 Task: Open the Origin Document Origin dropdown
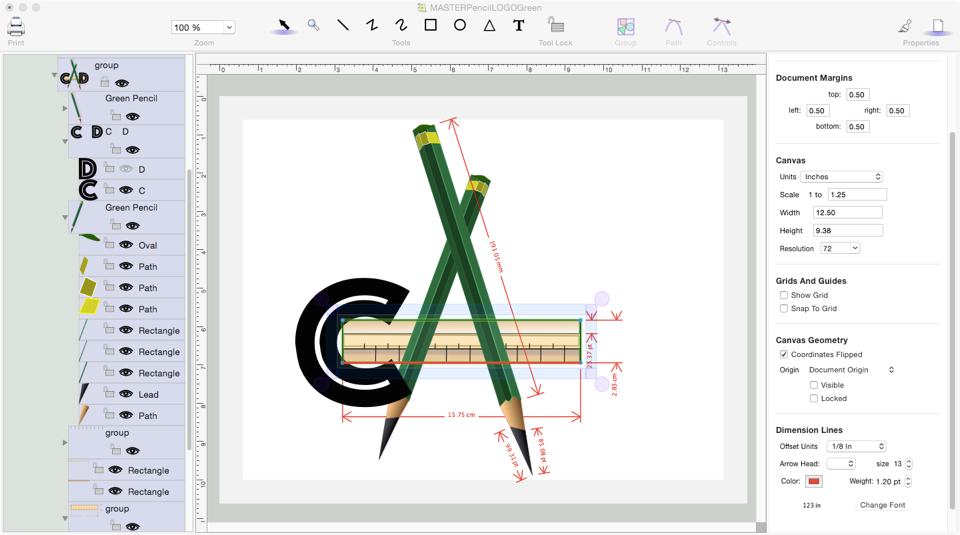click(x=851, y=370)
